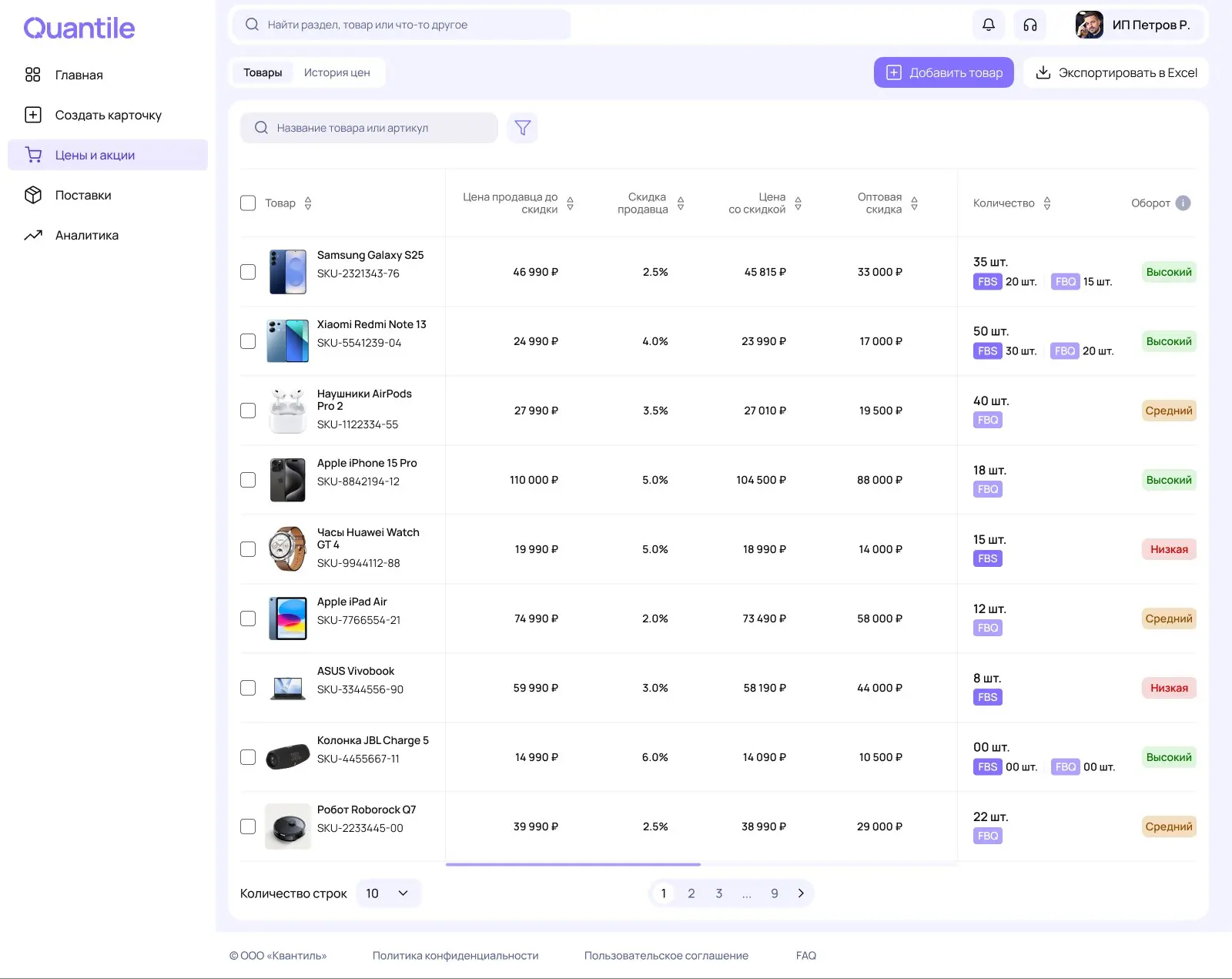Sort by Скидка продавца column arrows
This screenshot has width=1232, height=979.
681,203
